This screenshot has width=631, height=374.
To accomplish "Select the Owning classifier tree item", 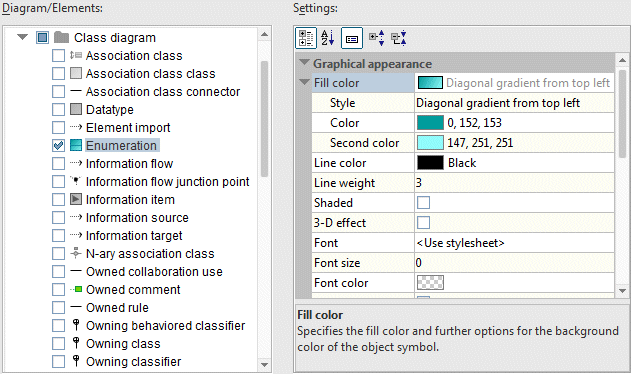I will pyautogui.click(x=134, y=362).
